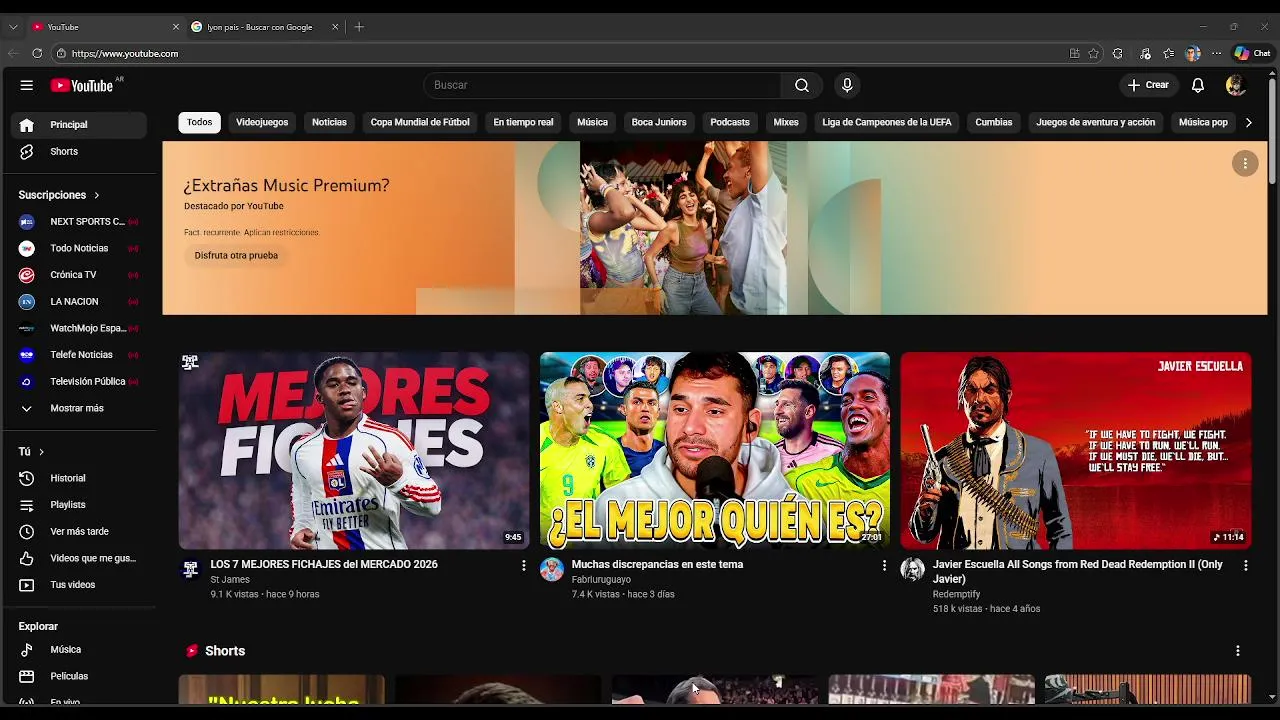Expand the Suscripciones section
The height and width of the screenshot is (720, 1280).
(59, 195)
